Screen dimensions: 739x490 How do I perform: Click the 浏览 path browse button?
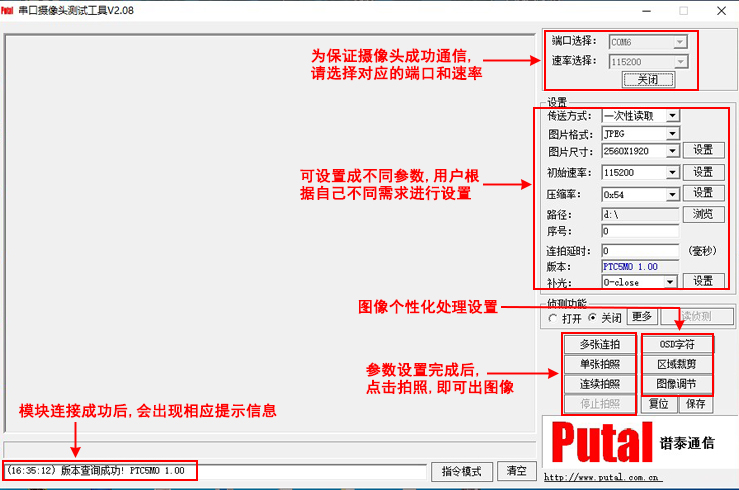coord(703,214)
